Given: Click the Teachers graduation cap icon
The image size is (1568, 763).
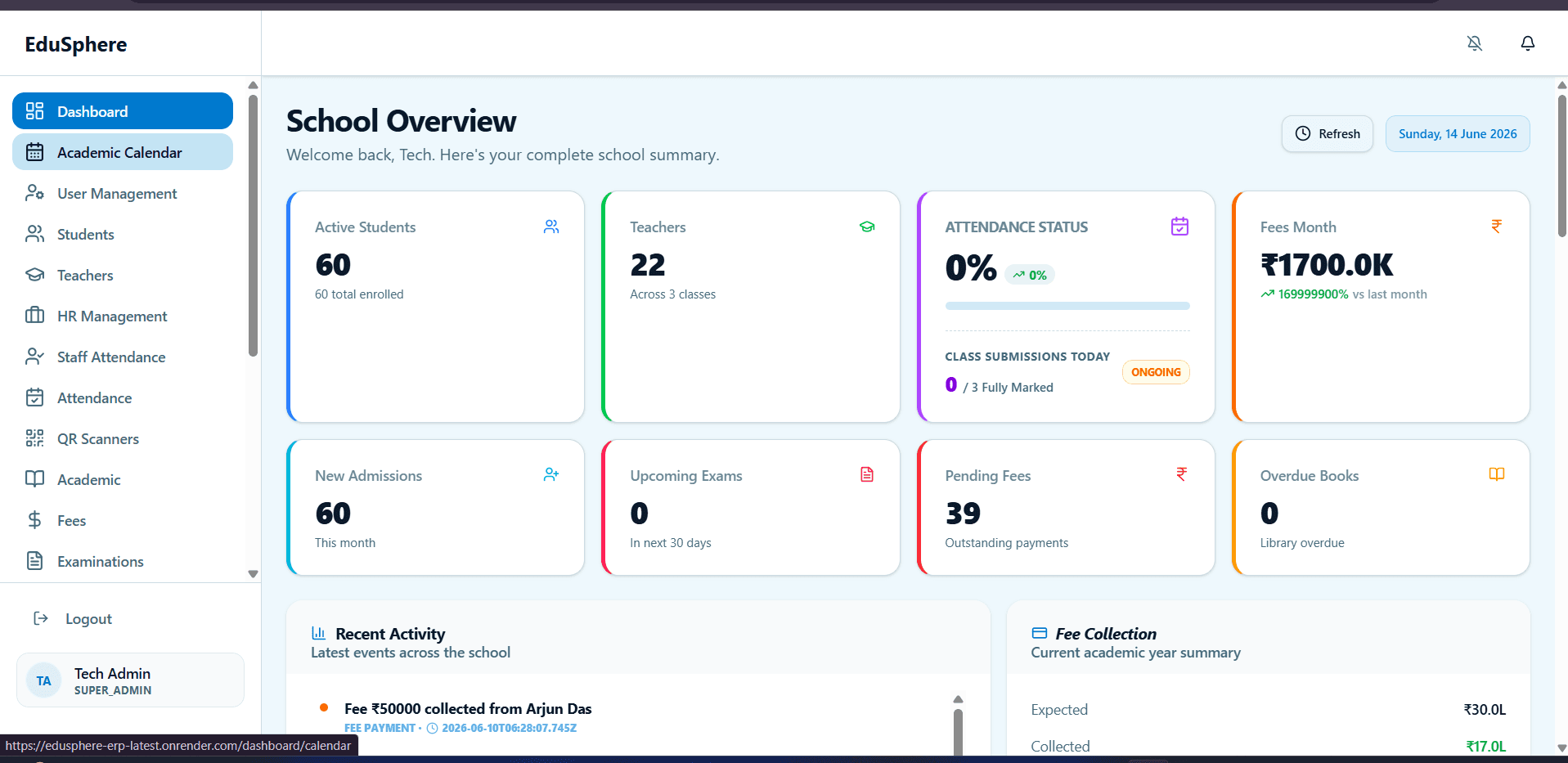Looking at the screenshot, I should [x=867, y=227].
